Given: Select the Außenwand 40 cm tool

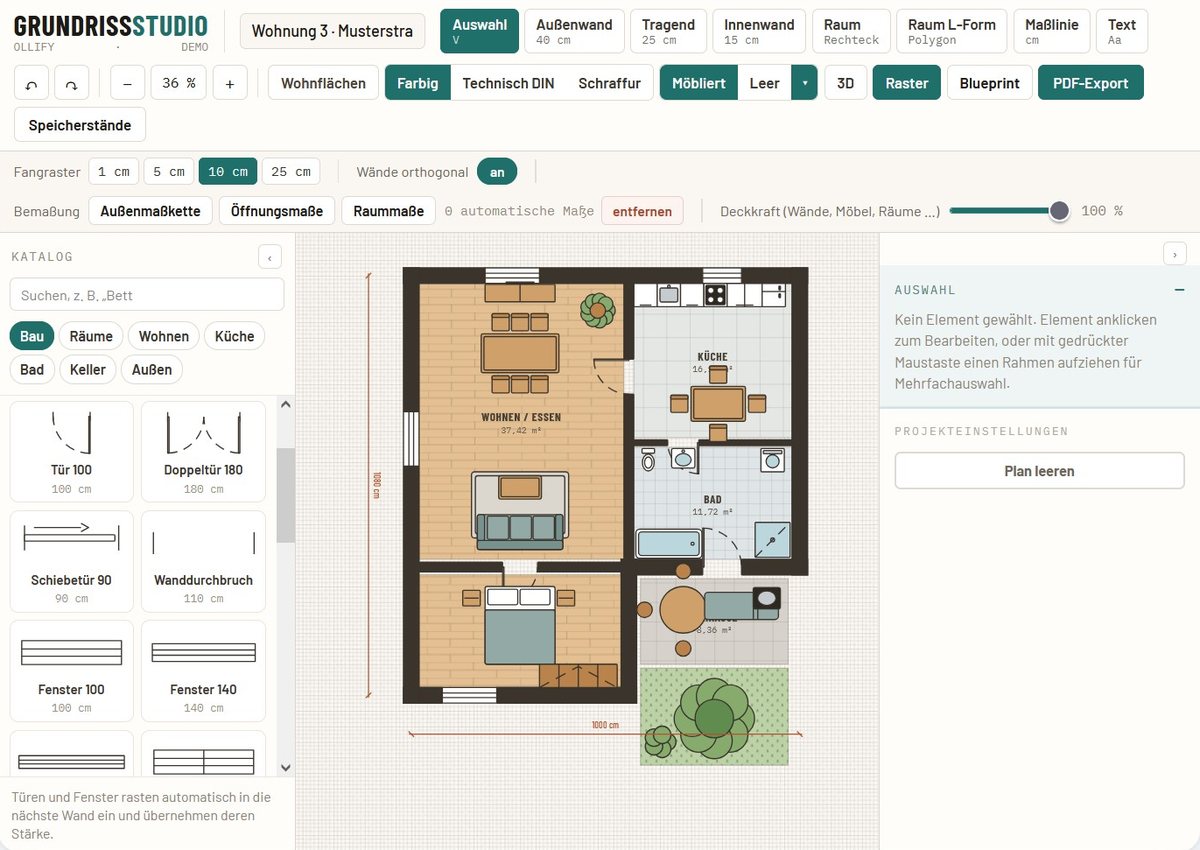Looking at the screenshot, I should pos(573,31).
